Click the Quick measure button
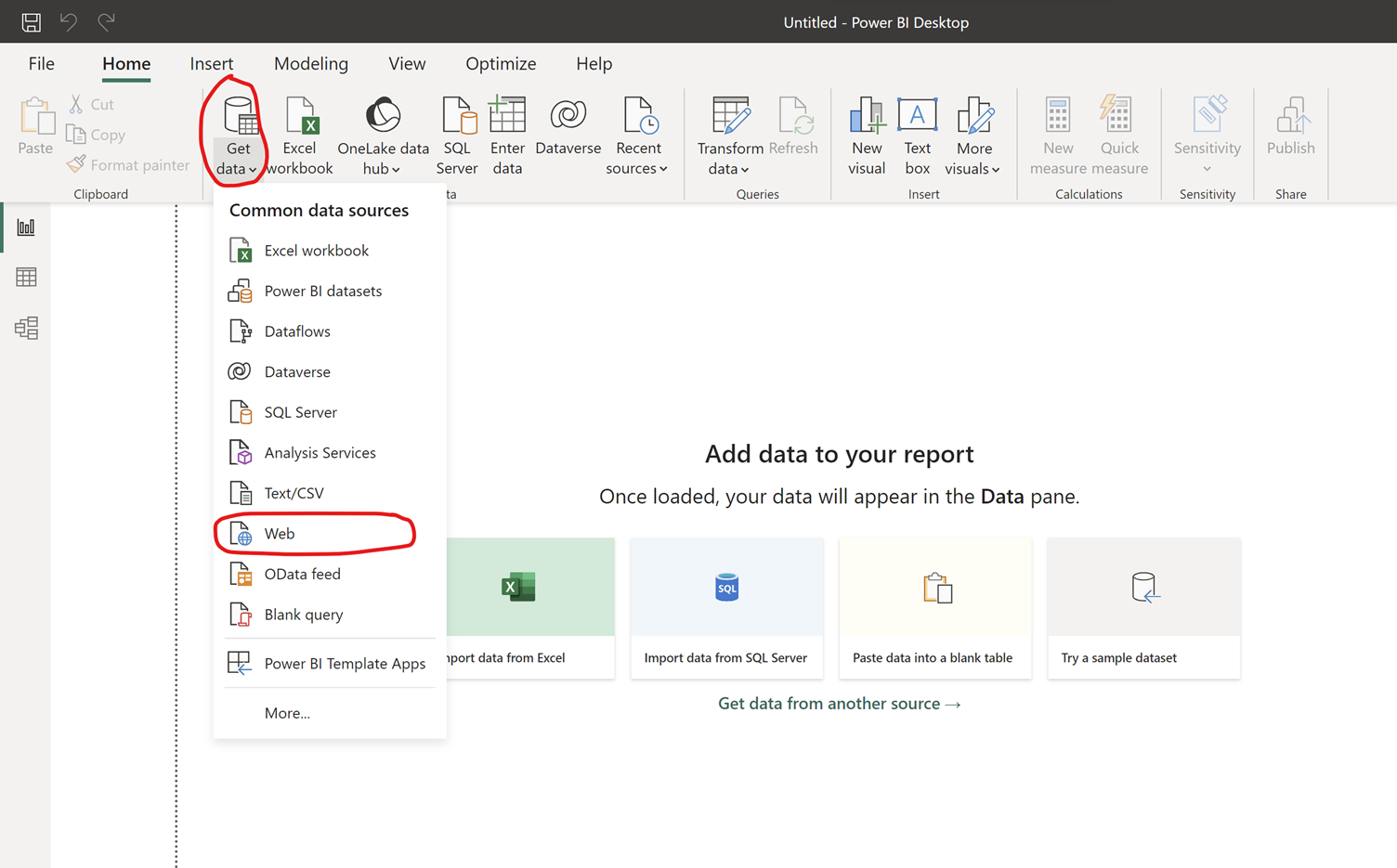1397x868 pixels. [1119, 136]
